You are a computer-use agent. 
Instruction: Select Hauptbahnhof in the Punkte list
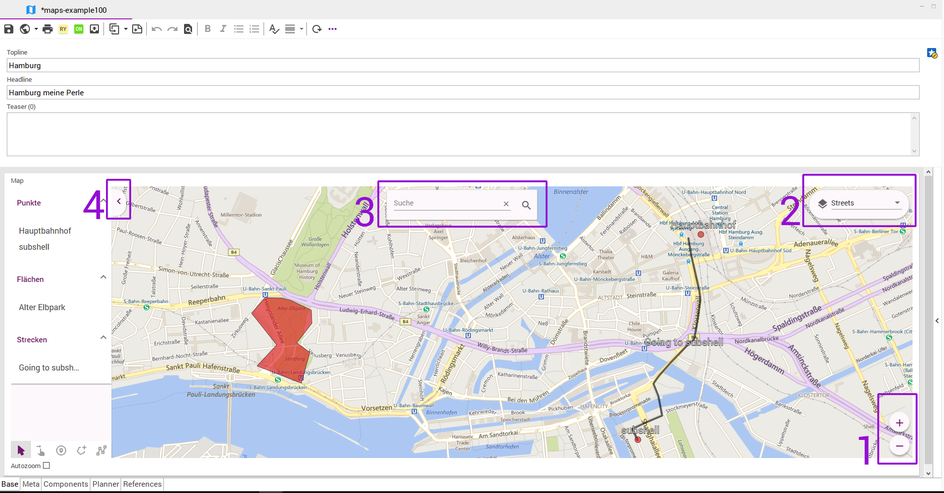pos(45,231)
